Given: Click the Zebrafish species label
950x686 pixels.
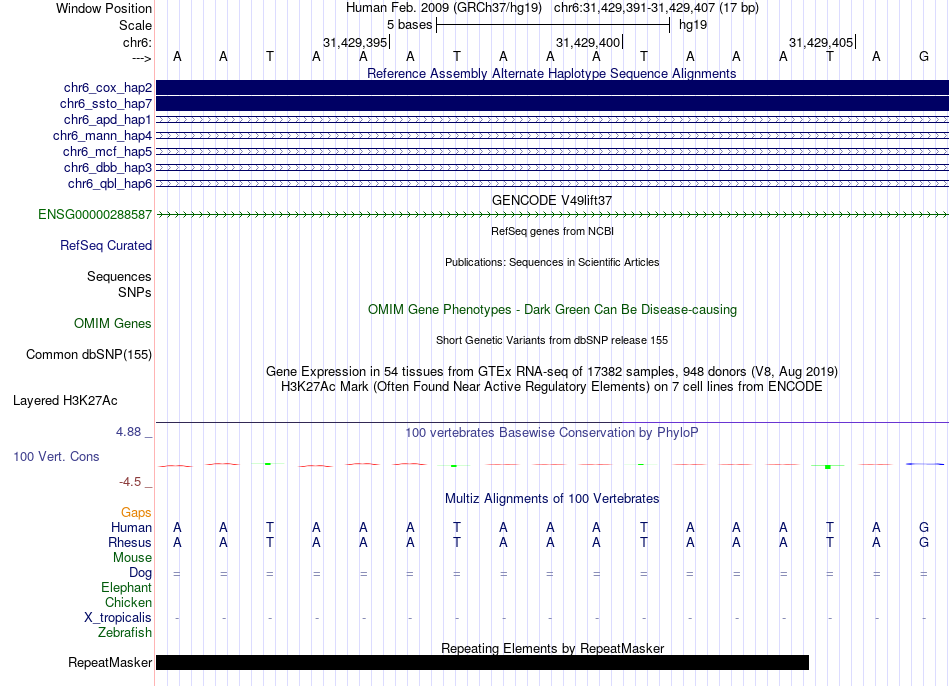Looking at the screenshot, I should (125, 633).
